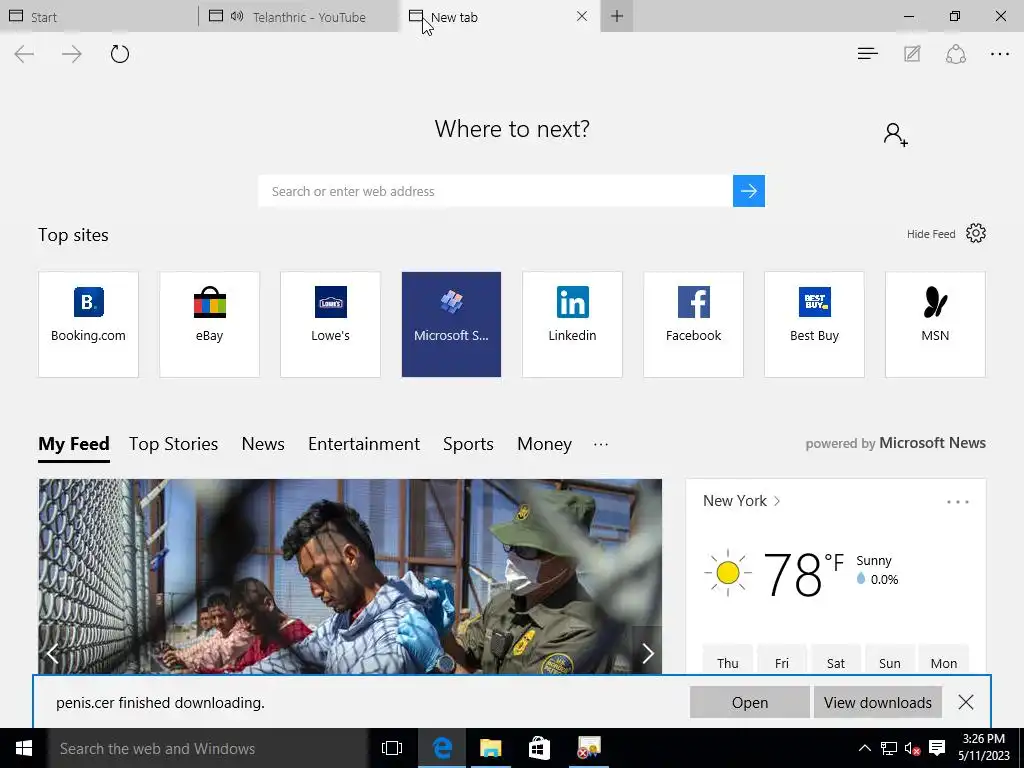Select the Sports feed tab
This screenshot has height=768, width=1024.
(x=468, y=444)
